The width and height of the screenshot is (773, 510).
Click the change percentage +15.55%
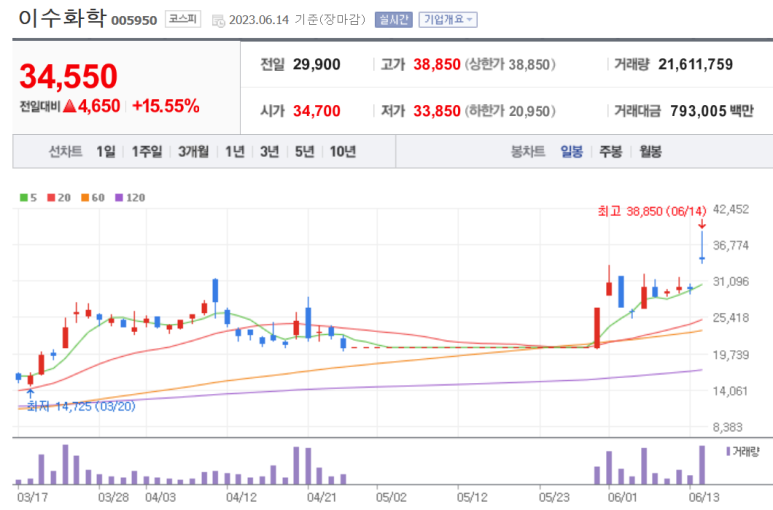click(x=166, y=106)
